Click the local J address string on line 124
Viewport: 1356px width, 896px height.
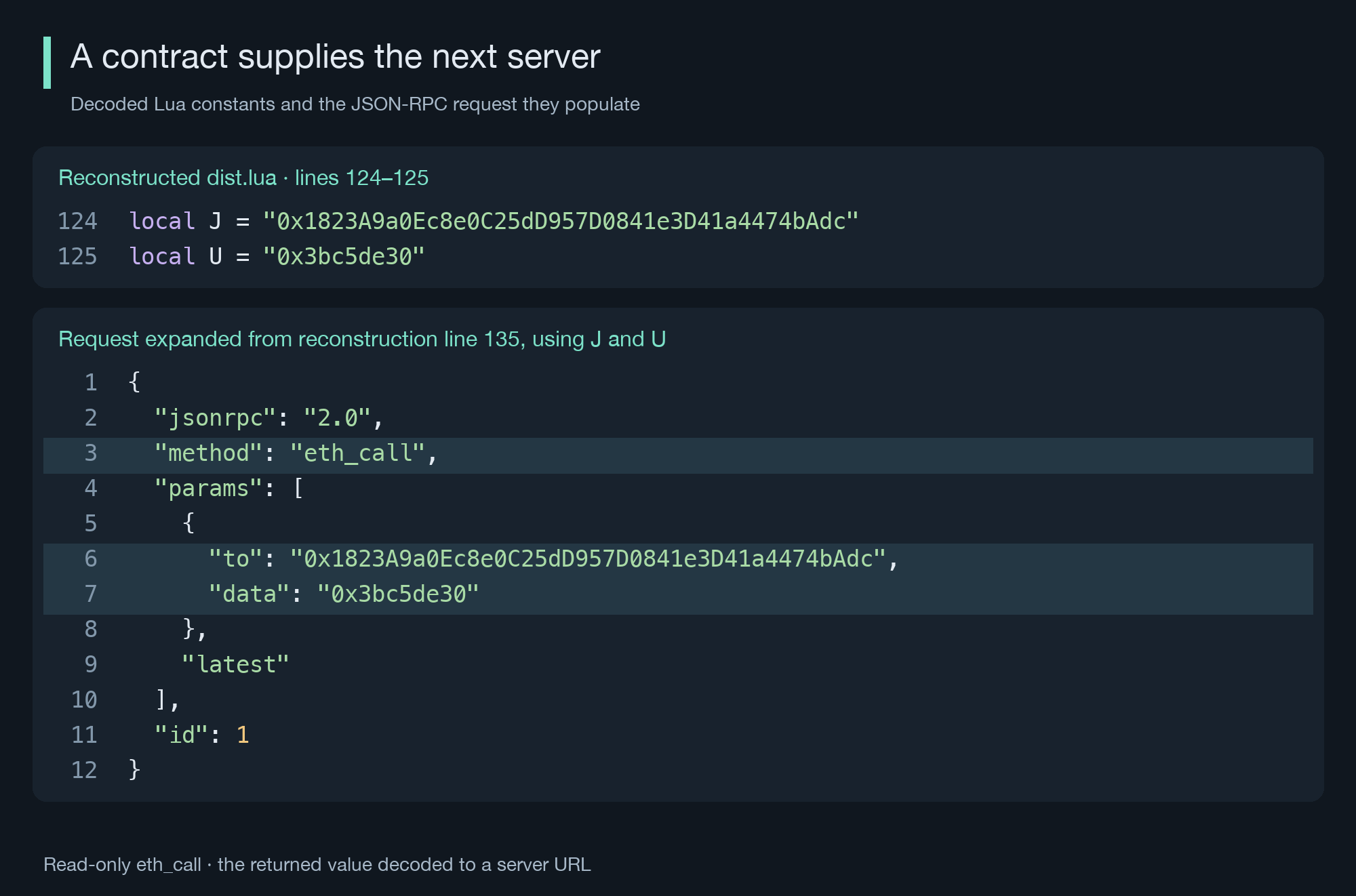click(x=561, y=221)
